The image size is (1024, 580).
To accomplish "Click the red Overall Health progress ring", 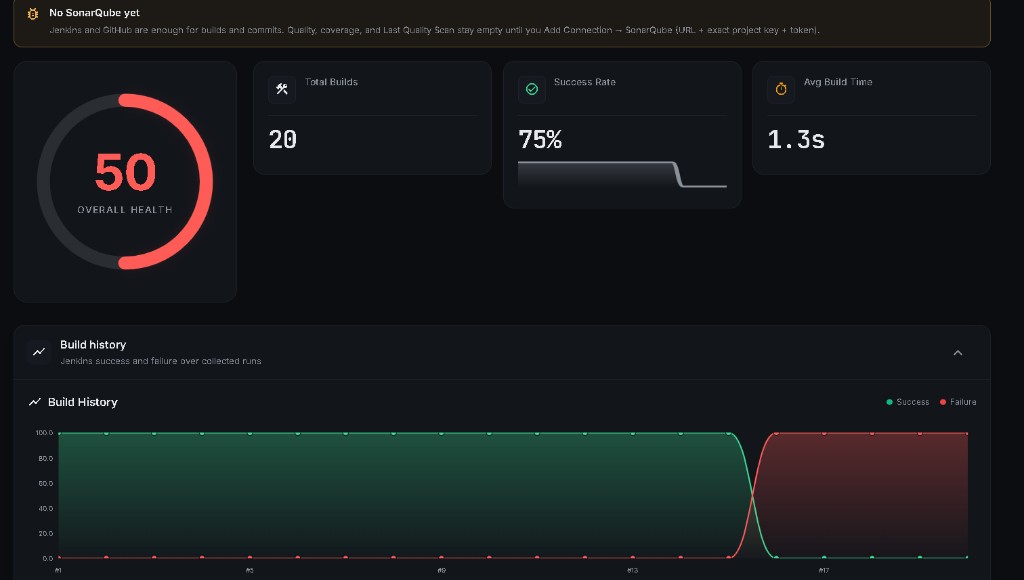I will pos(125,182).
